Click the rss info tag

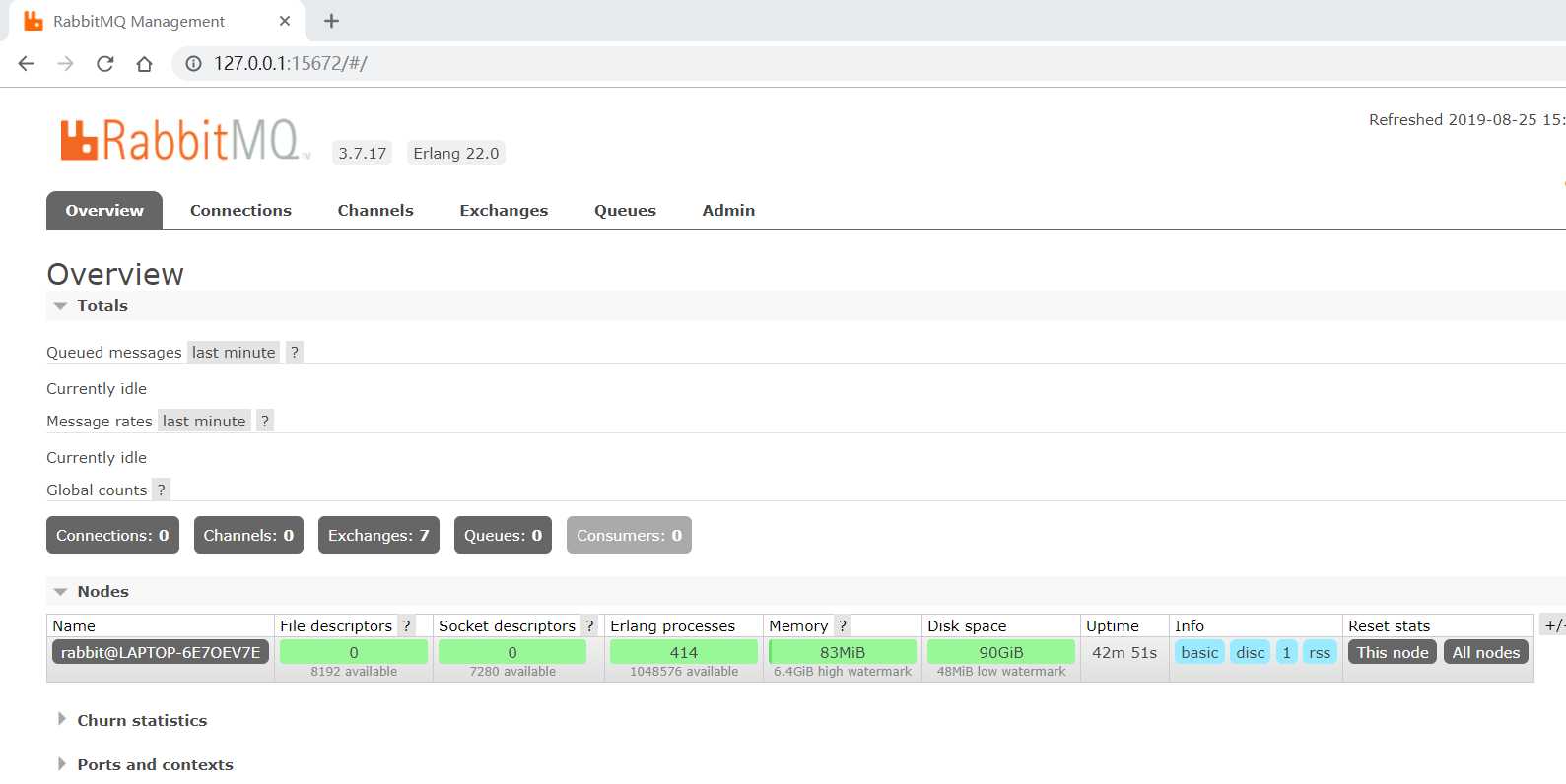click(1320, 652)
